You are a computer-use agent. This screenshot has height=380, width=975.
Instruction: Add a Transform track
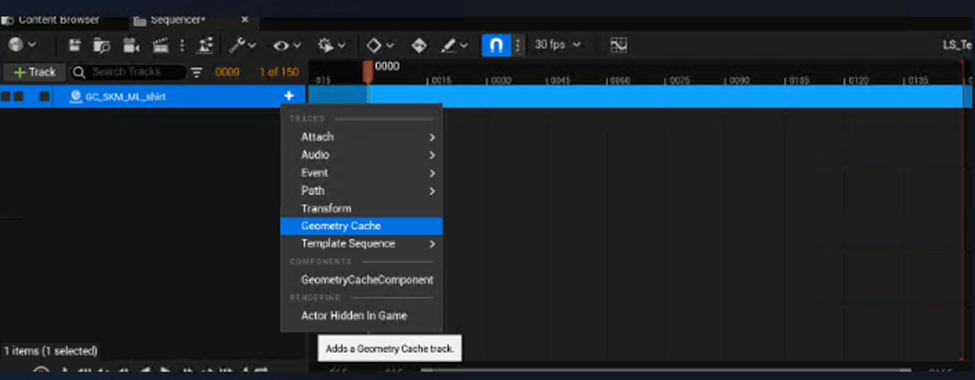pos(361,208)
